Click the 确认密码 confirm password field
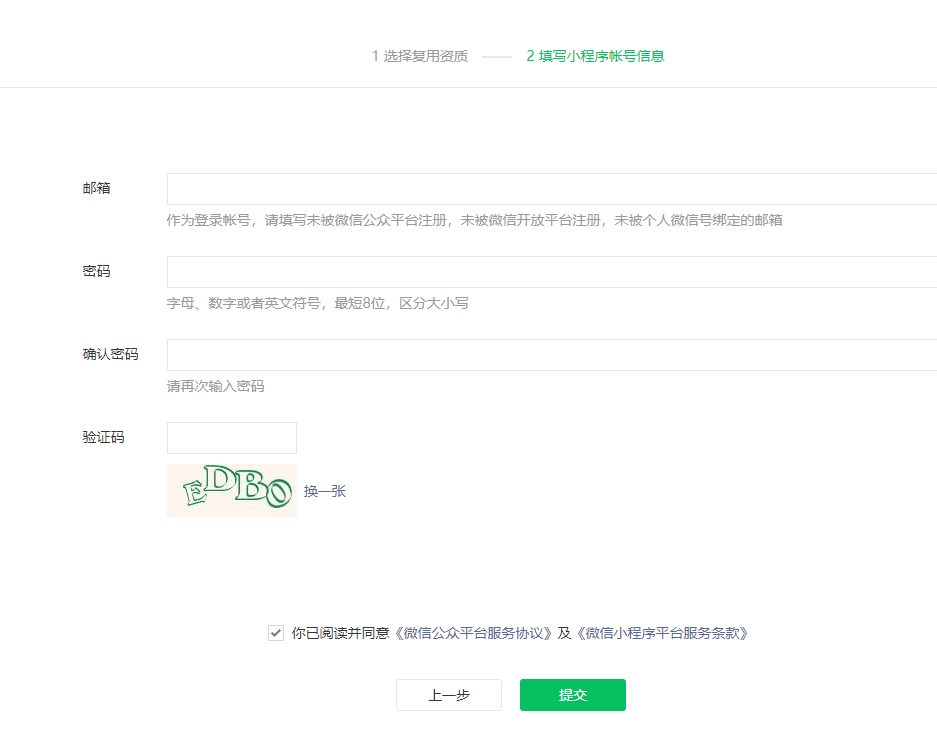 click(552, 355)
